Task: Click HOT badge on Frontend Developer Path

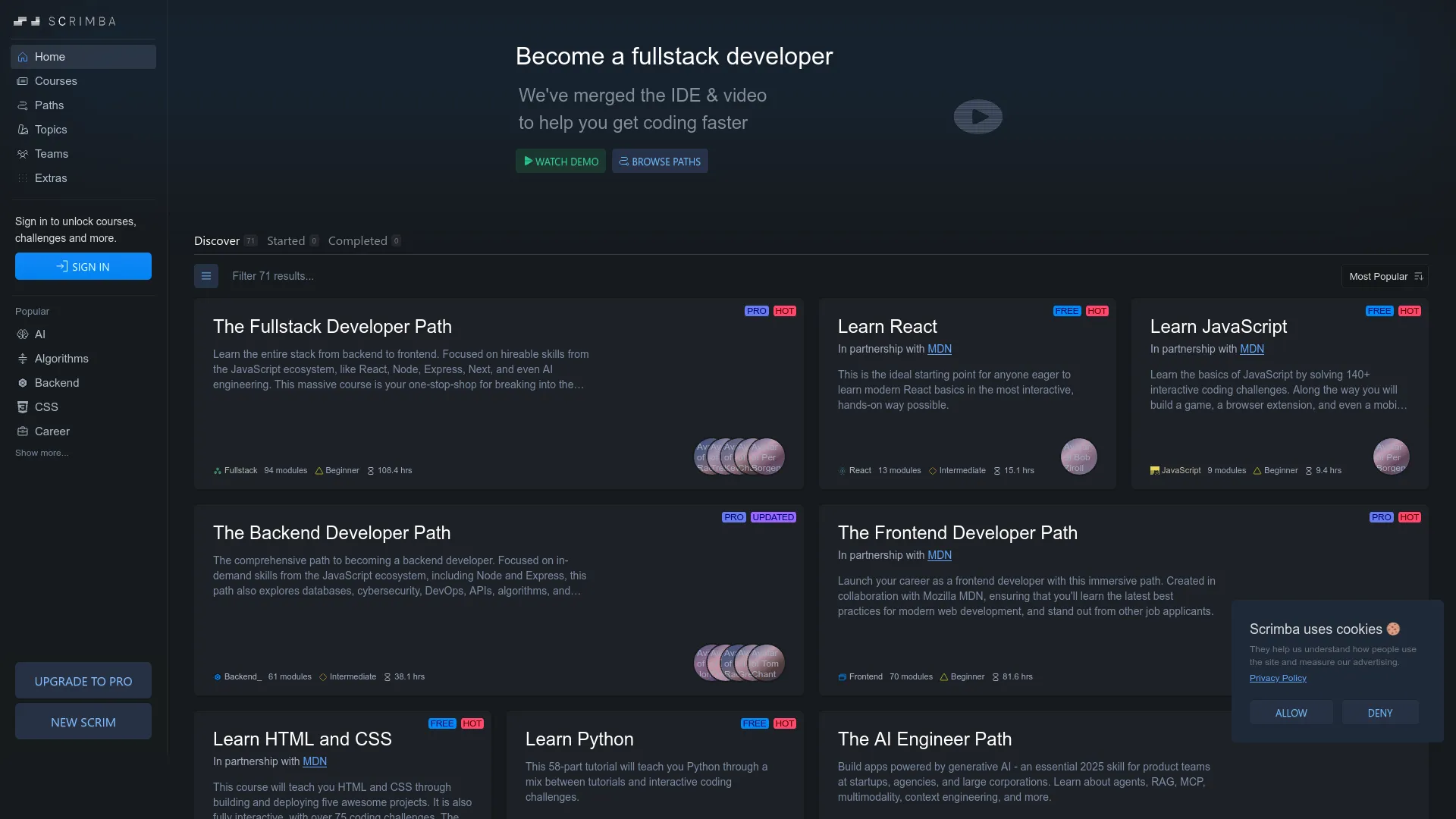Action: (x=1410, y=517)
